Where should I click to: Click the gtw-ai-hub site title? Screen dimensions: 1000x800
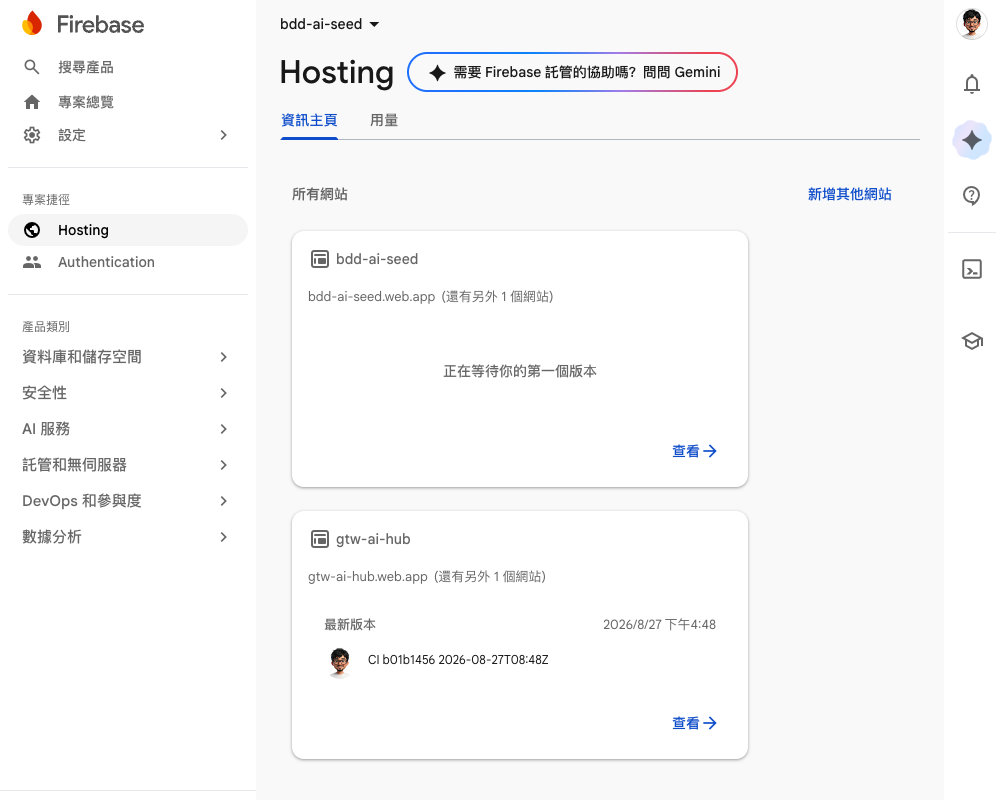click(373, 539)
